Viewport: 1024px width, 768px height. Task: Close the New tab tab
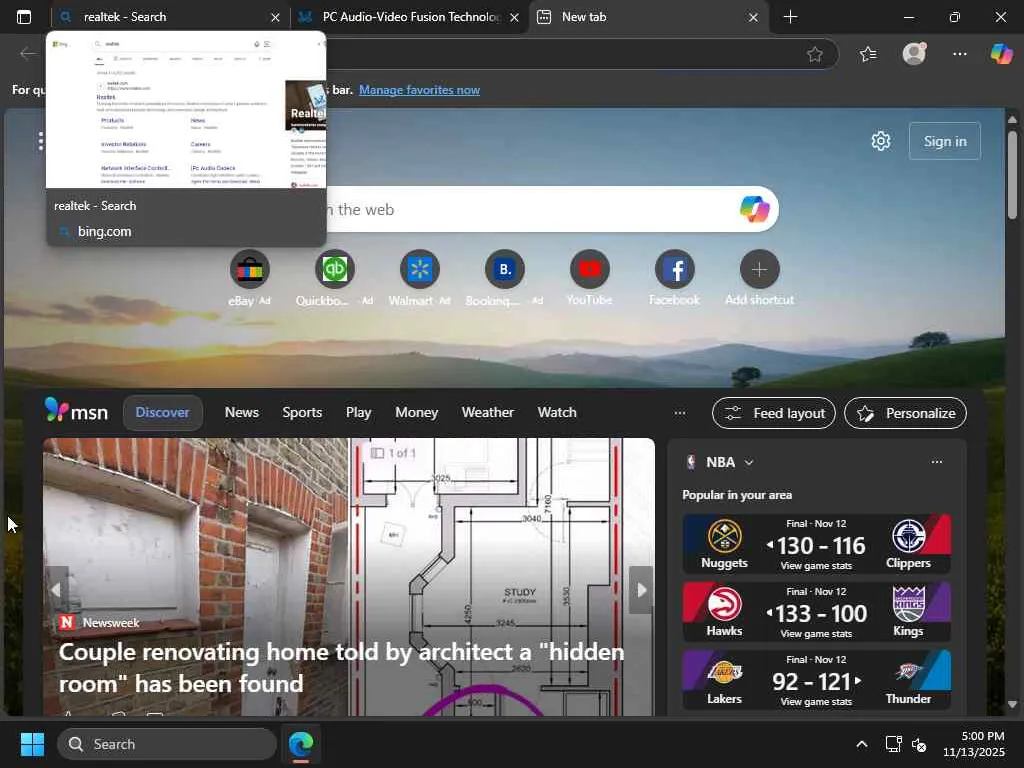click(753, 18)
